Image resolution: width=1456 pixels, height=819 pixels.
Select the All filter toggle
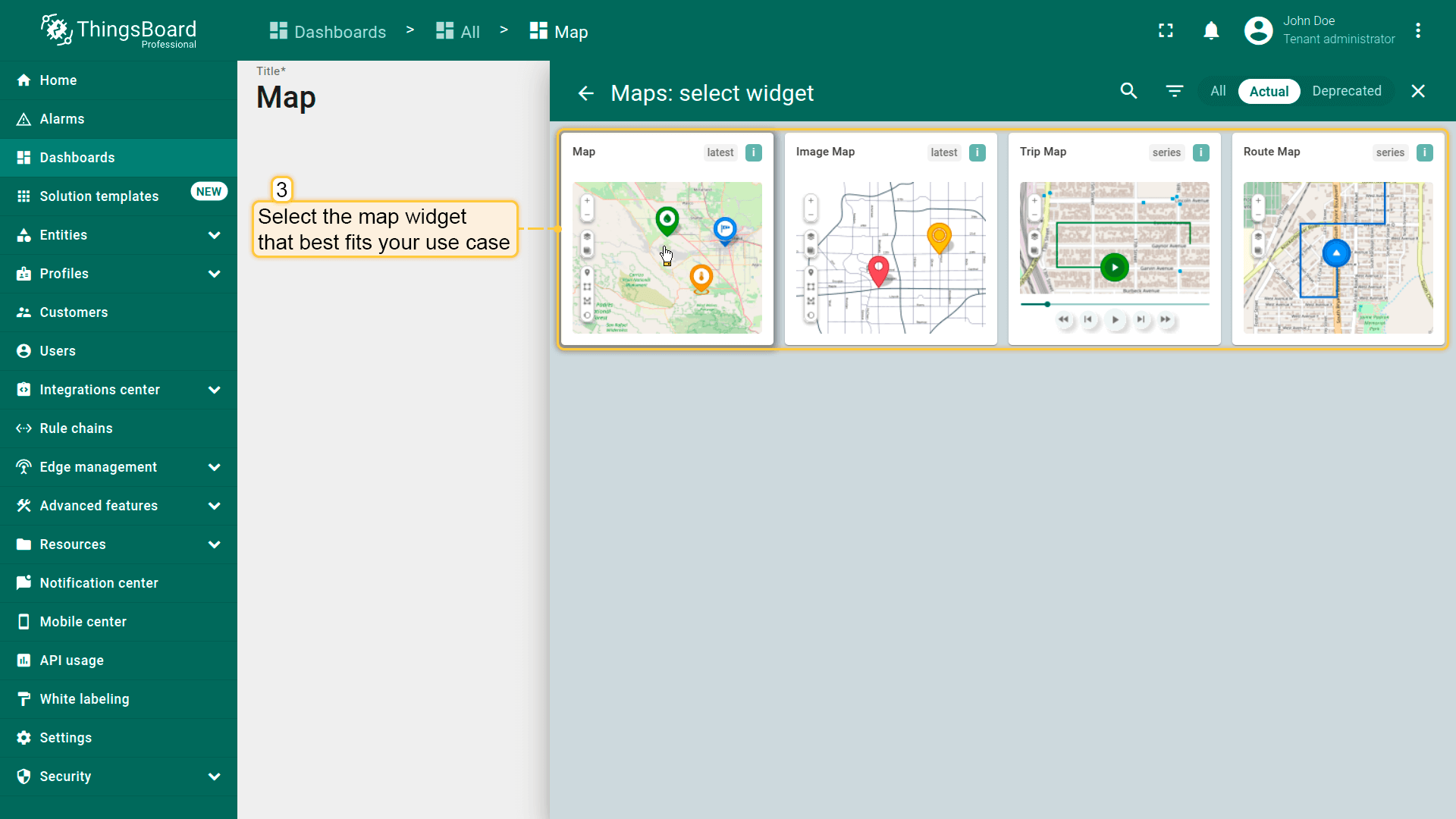(x=1218, y=91)
